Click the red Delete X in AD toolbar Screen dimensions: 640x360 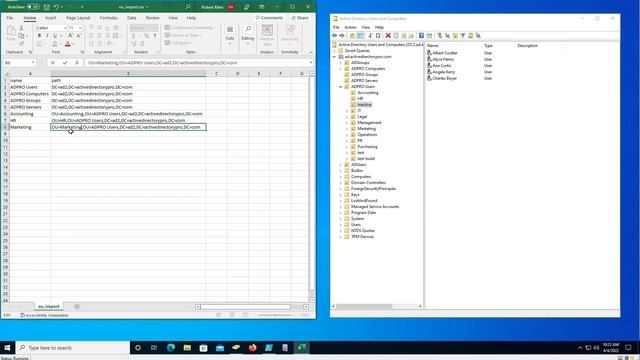point(388,36)
